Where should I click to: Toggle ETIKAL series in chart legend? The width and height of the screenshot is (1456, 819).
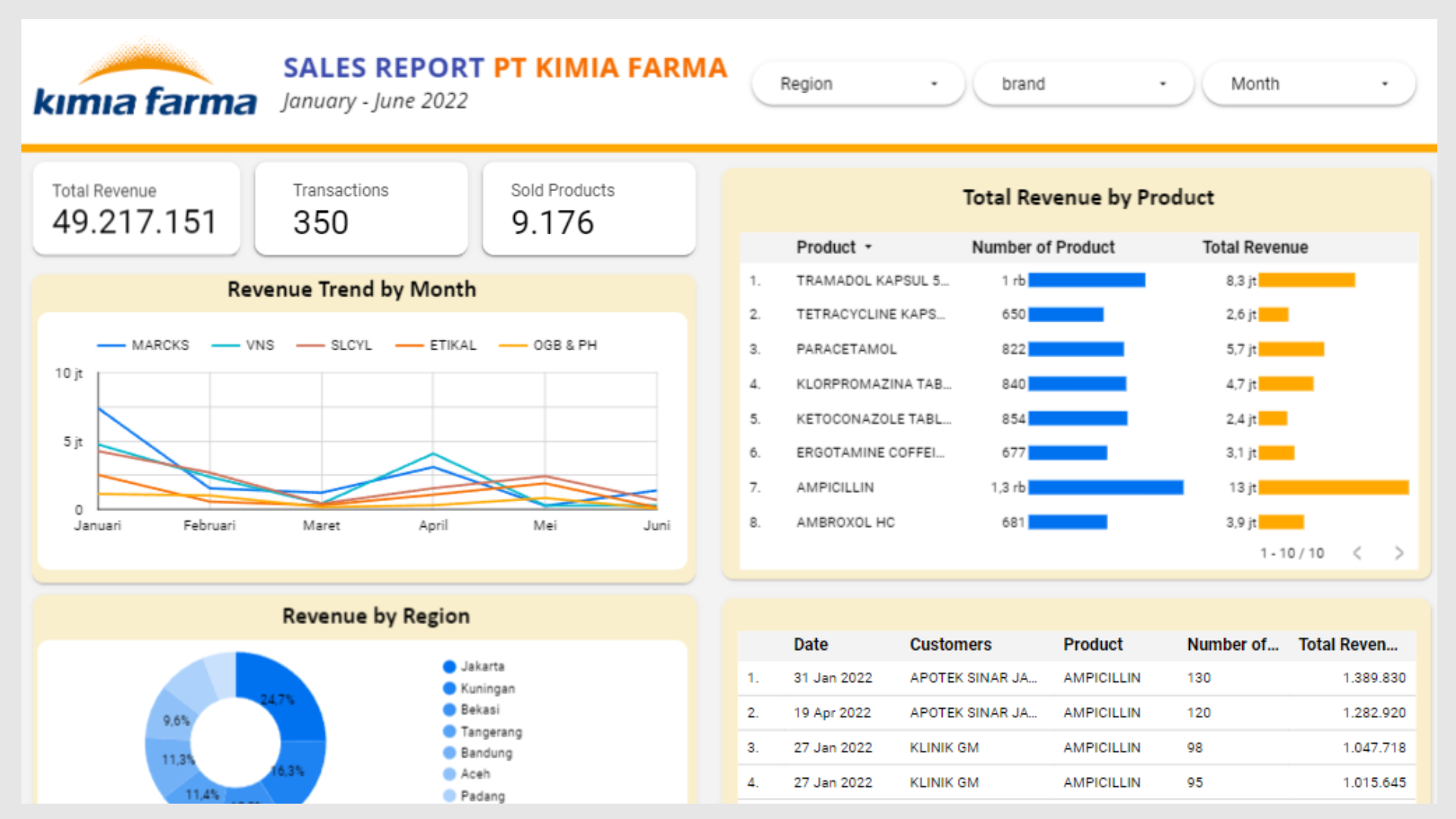click(436, 345)
